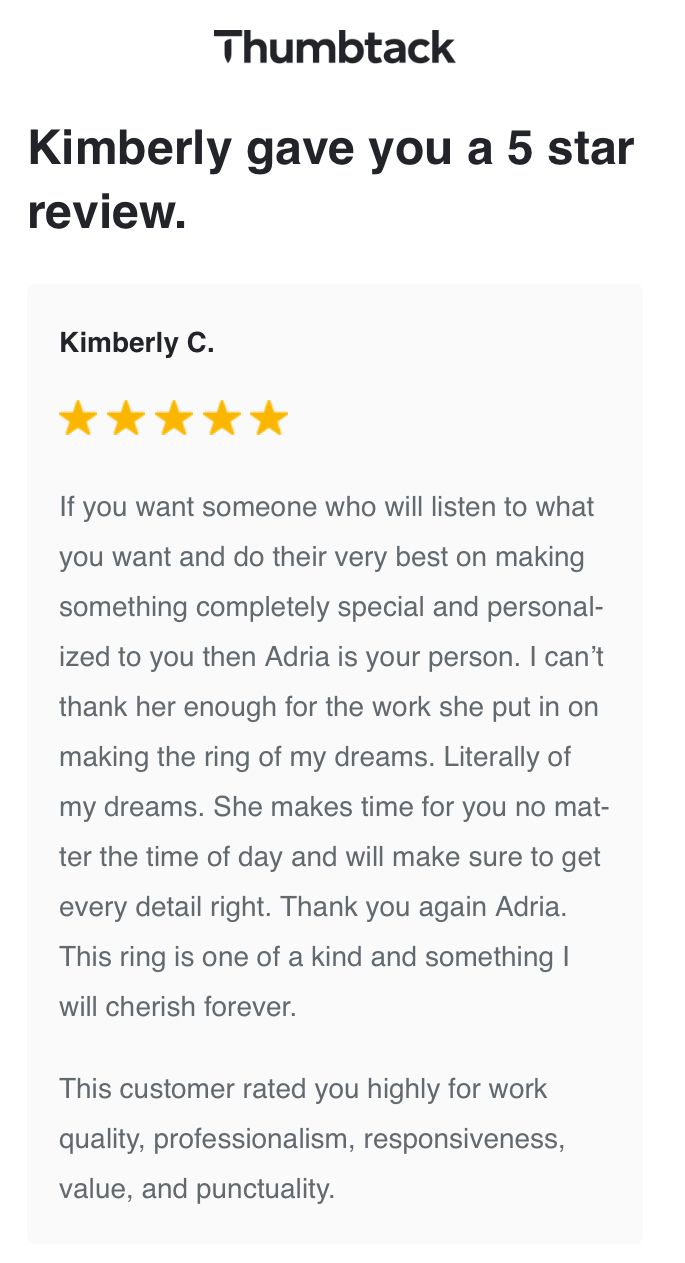
Task: Click 'value, and punctuality.' text
Action: pos(196,1188)
